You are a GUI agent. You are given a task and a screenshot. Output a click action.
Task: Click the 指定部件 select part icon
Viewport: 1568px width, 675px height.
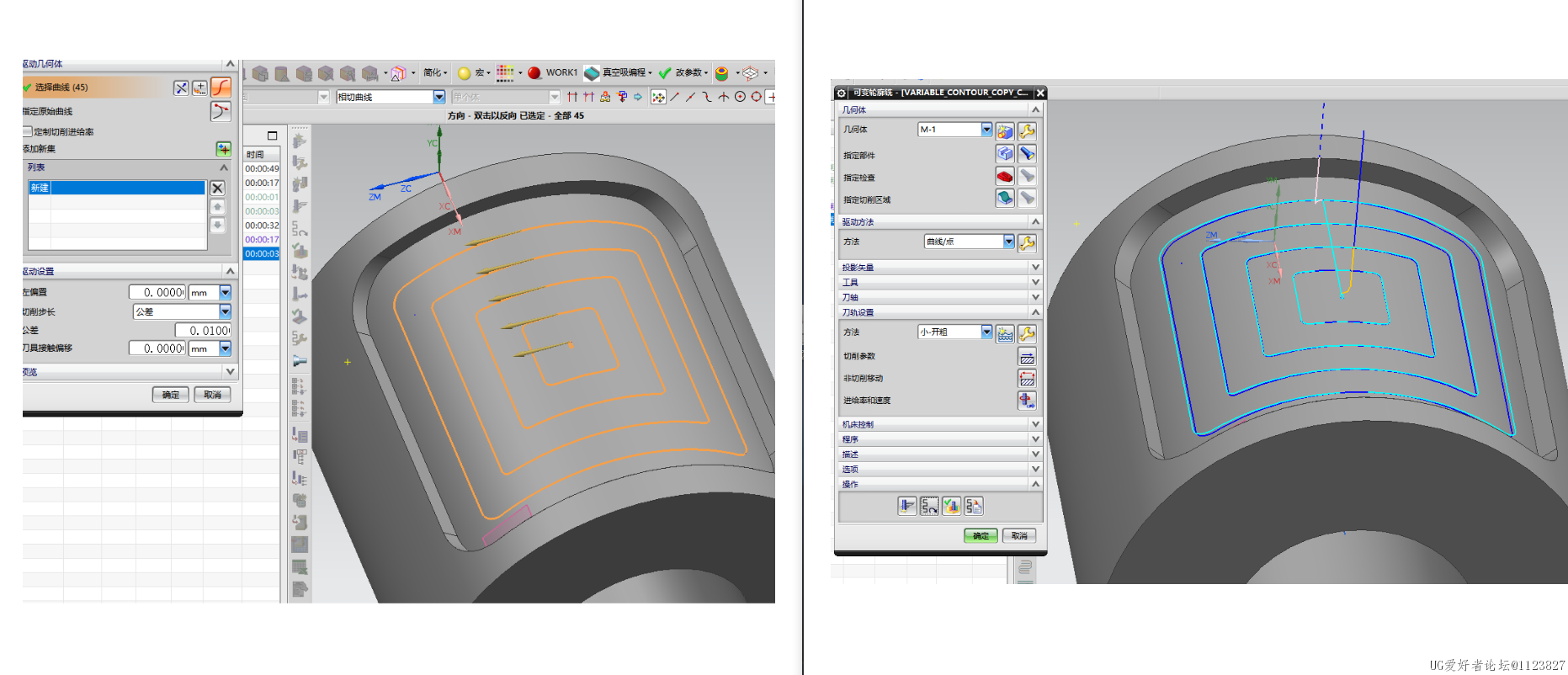1005,153
